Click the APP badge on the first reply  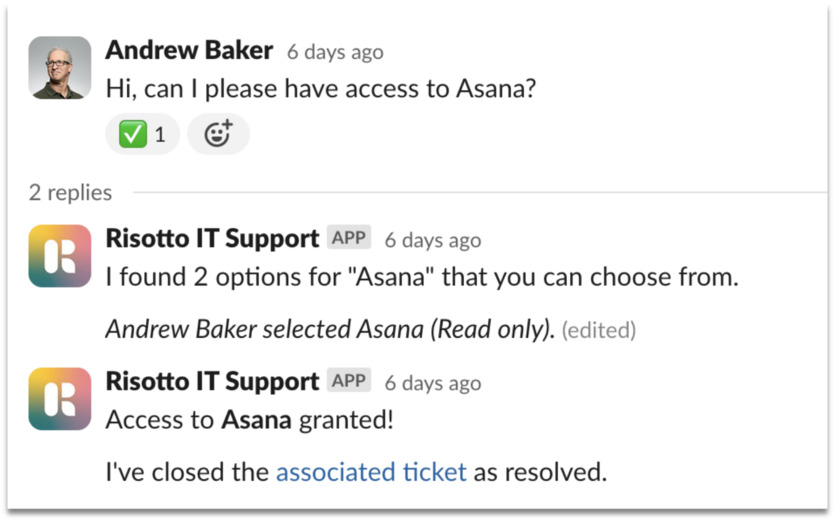[x=349, y=237]
